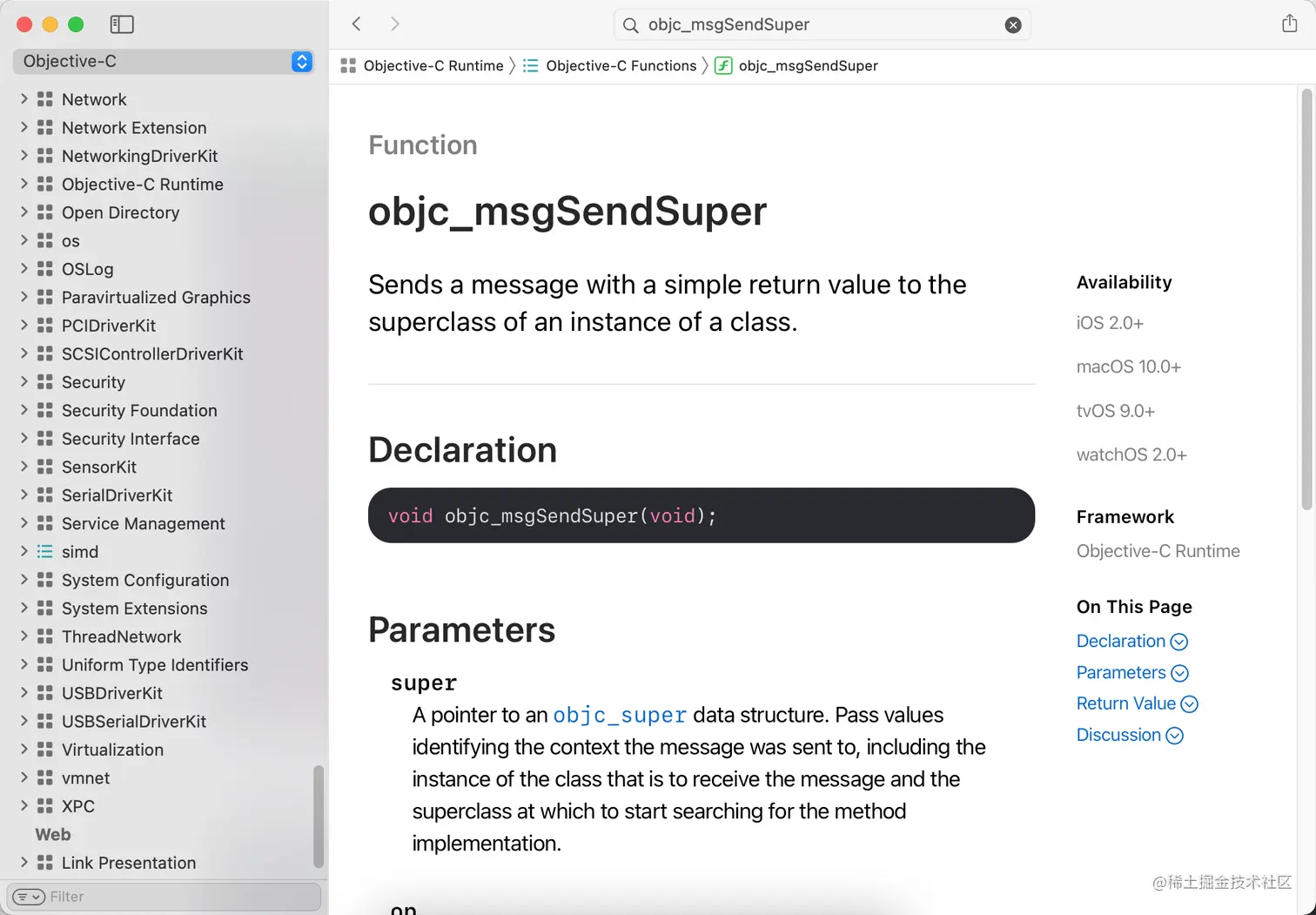Click the green function icon in breadcrumb
1316x915 pixels.
pos(723,65)
